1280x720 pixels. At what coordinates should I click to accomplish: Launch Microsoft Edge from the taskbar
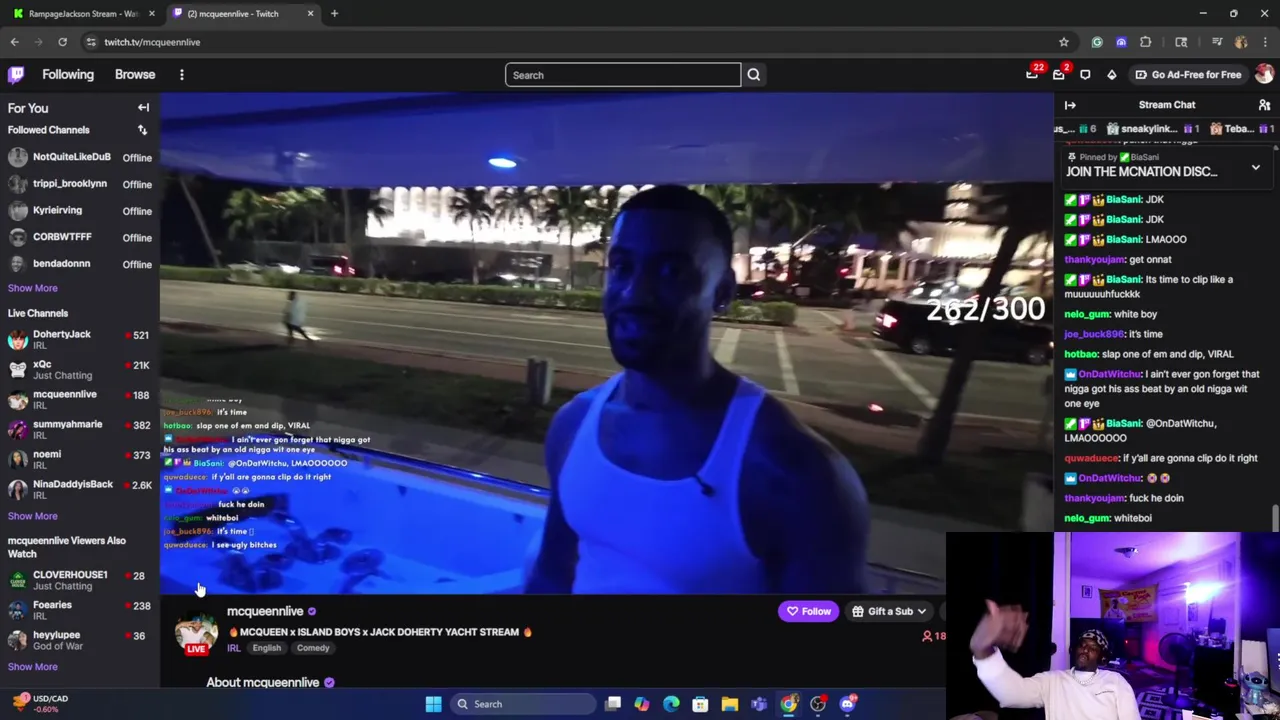tap(671, 704)
